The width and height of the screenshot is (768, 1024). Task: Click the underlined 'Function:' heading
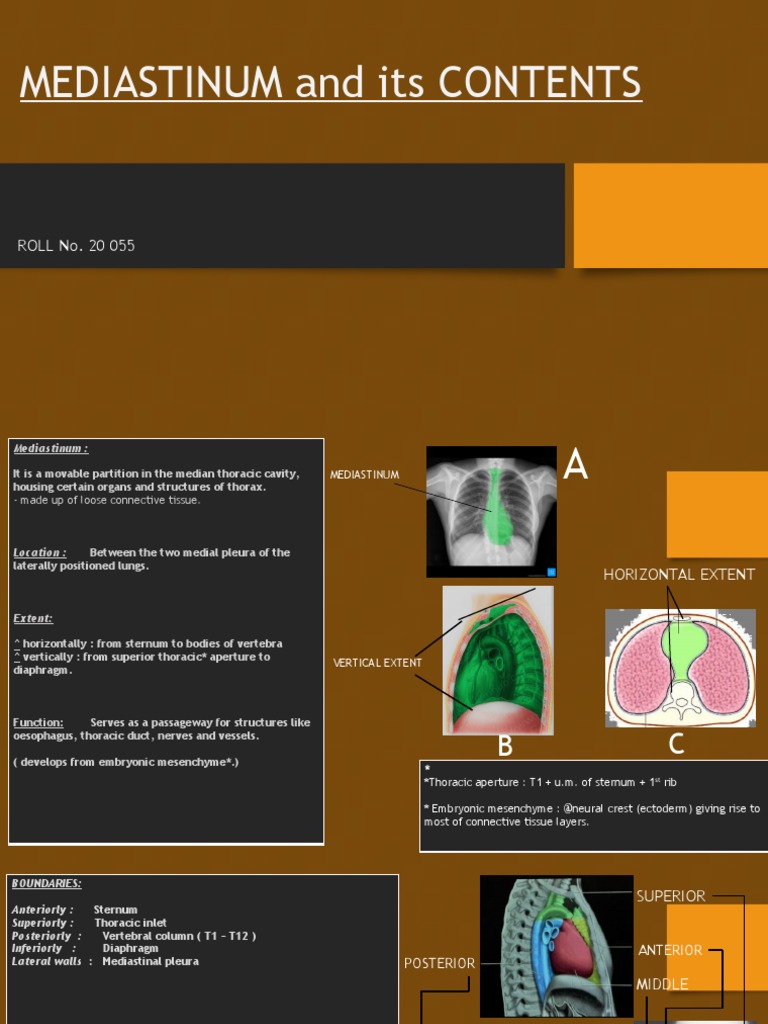(x=38, y=722)
